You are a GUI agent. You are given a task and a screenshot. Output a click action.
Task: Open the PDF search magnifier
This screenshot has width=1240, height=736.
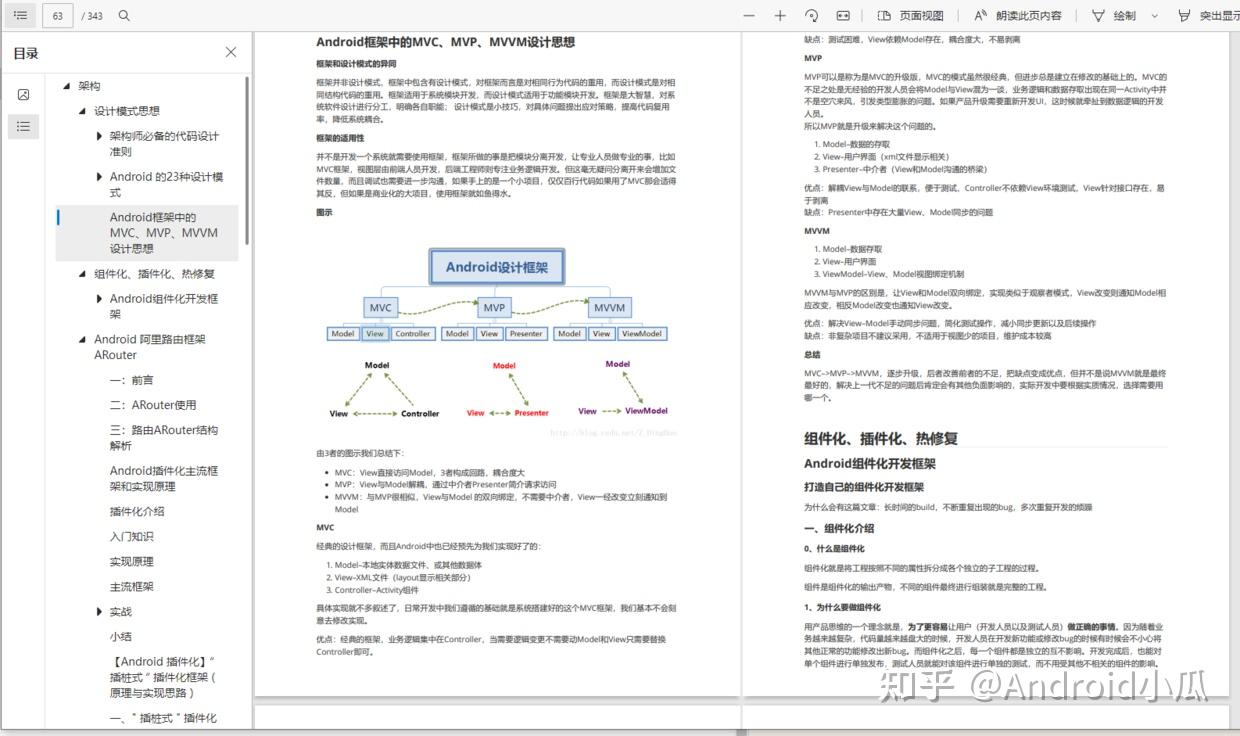124,16
